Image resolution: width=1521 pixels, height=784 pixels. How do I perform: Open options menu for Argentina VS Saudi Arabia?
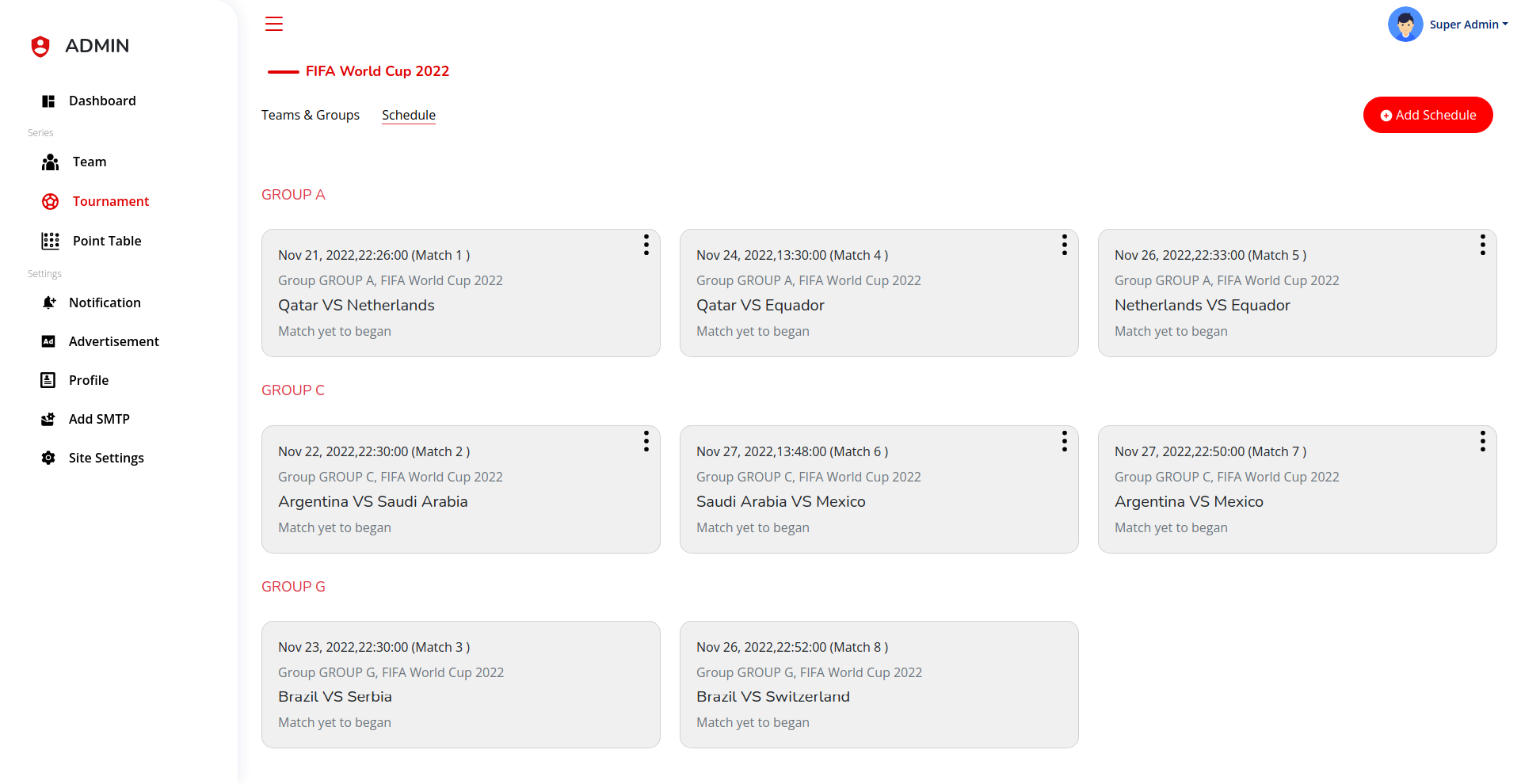pos(646,441)
